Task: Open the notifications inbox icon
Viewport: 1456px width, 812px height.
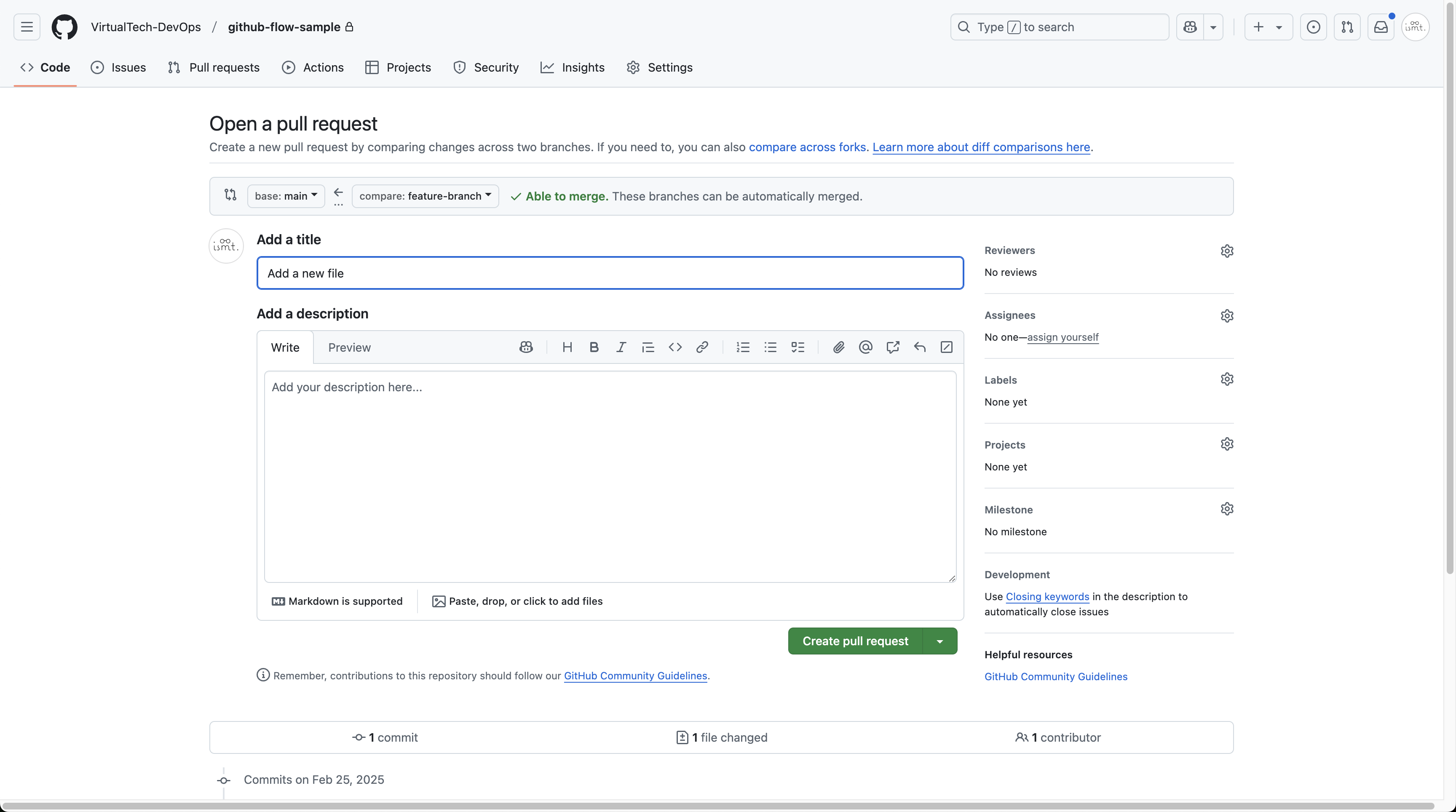Action: [1381, 27]
